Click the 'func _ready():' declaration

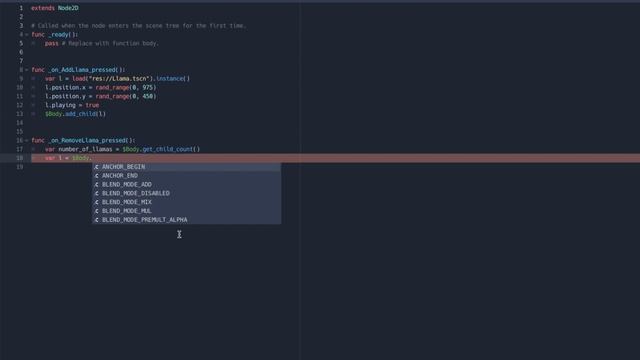tap(54, 35)
